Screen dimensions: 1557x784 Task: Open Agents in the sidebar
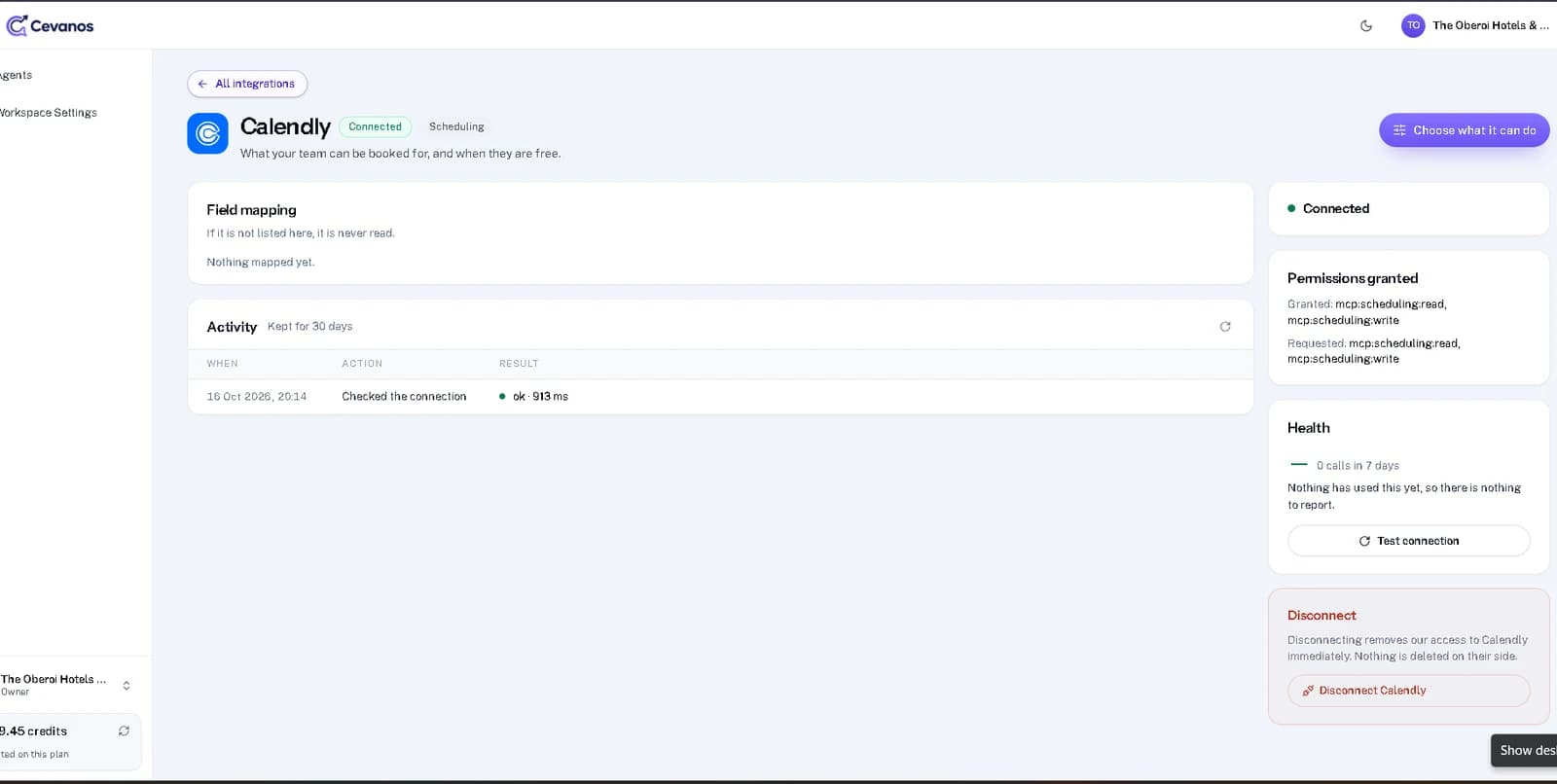[16, 75]
